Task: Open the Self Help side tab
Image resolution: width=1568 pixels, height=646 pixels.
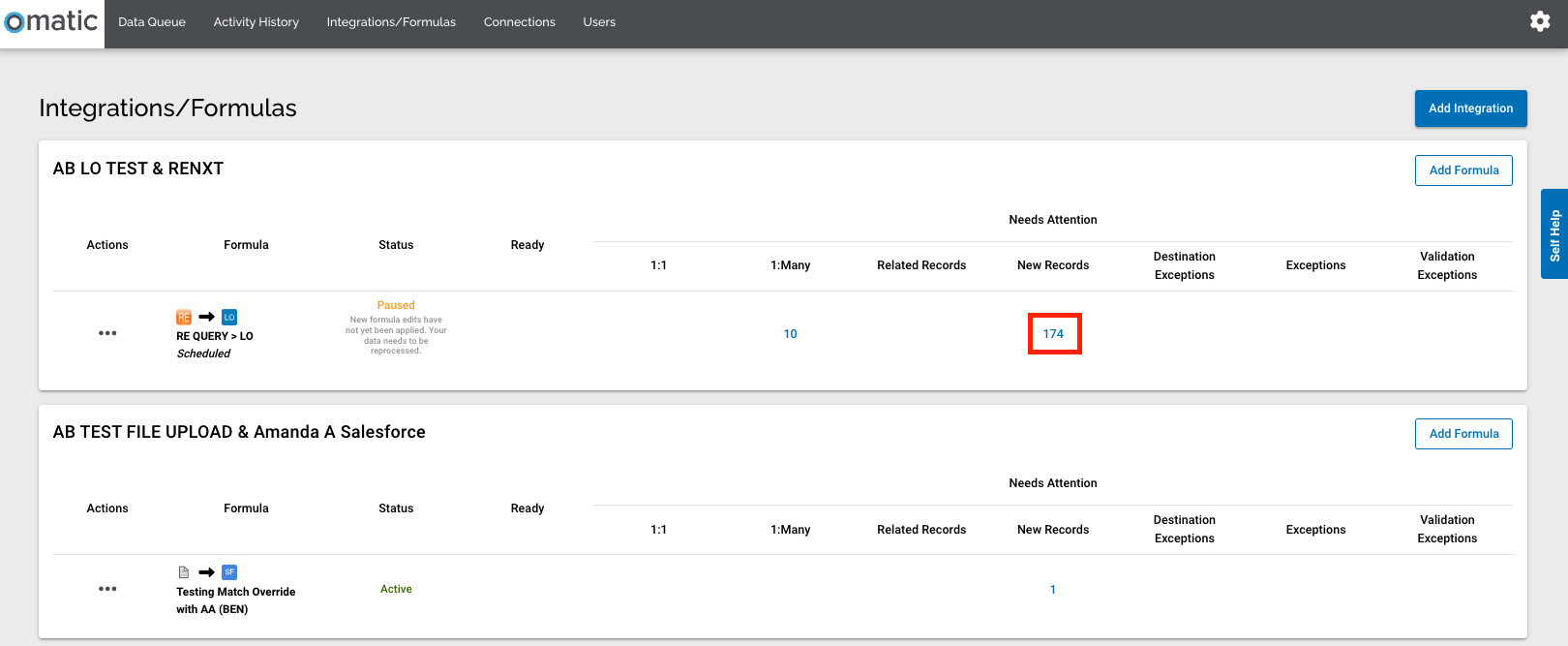Action: (1554, 234)
